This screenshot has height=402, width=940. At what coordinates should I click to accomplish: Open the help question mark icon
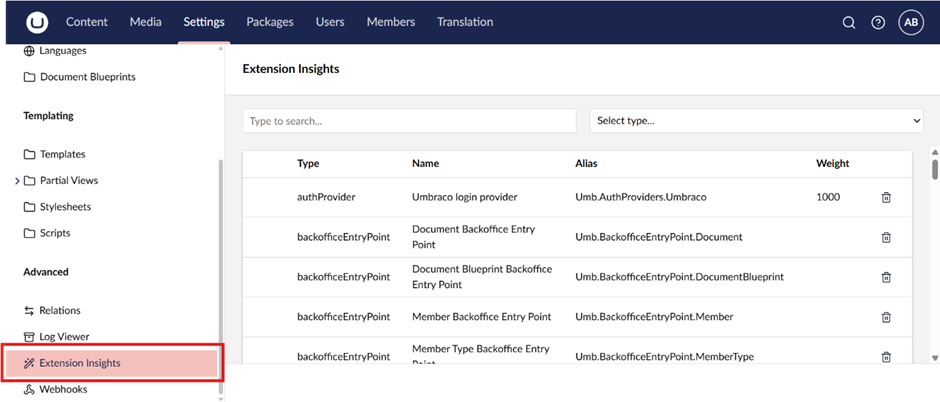pos(878,22)
